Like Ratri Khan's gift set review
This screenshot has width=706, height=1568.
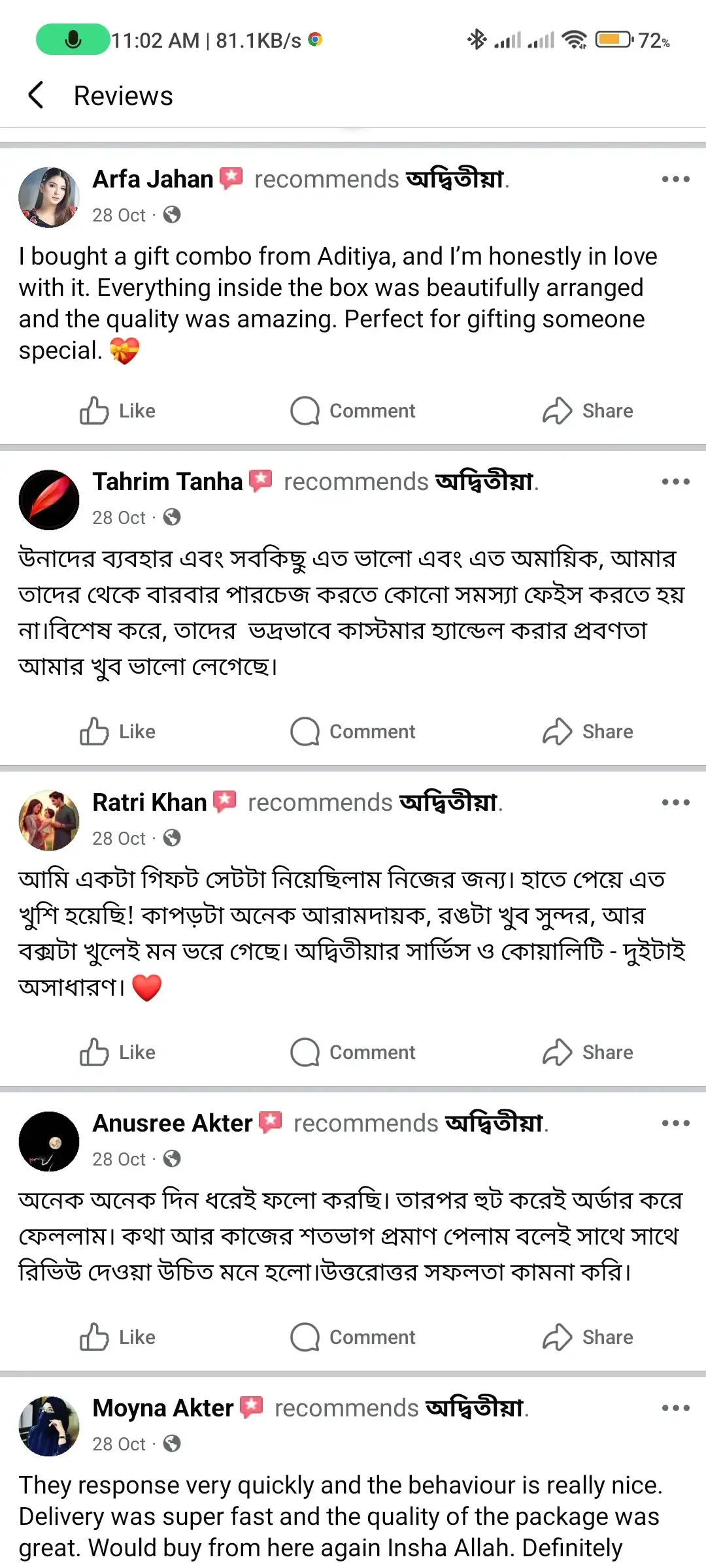(118, 1053)
